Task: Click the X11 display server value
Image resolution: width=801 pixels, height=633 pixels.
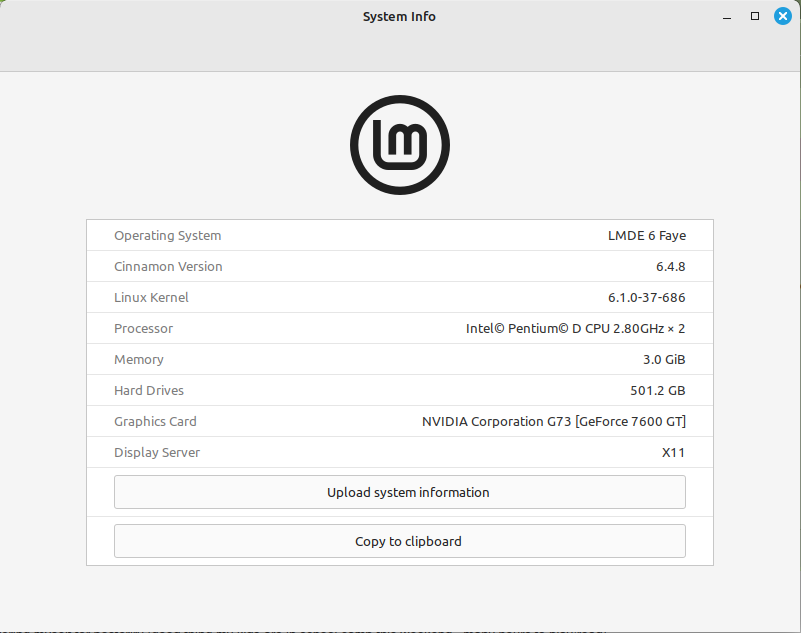Action: (674, 452)
